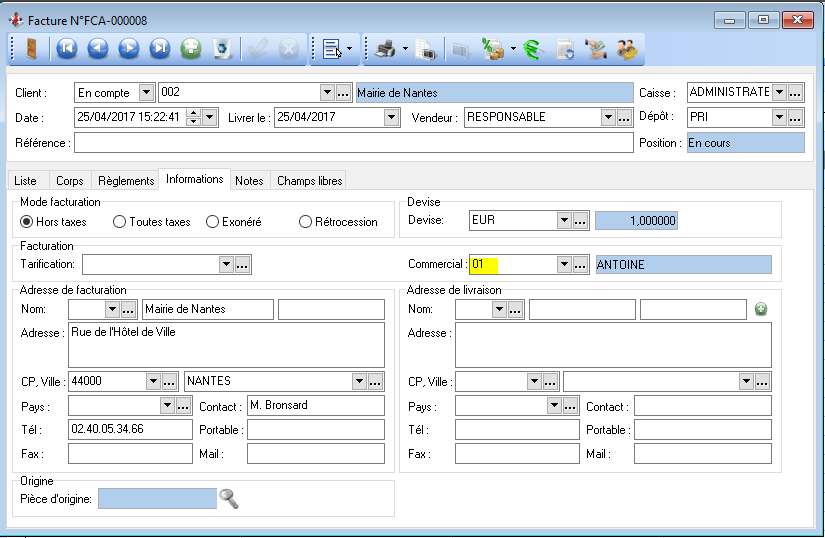Select the Toutes taxes radio button
Image resolution: width=825 pixels, height=538 pixels.
coord(120,222)
